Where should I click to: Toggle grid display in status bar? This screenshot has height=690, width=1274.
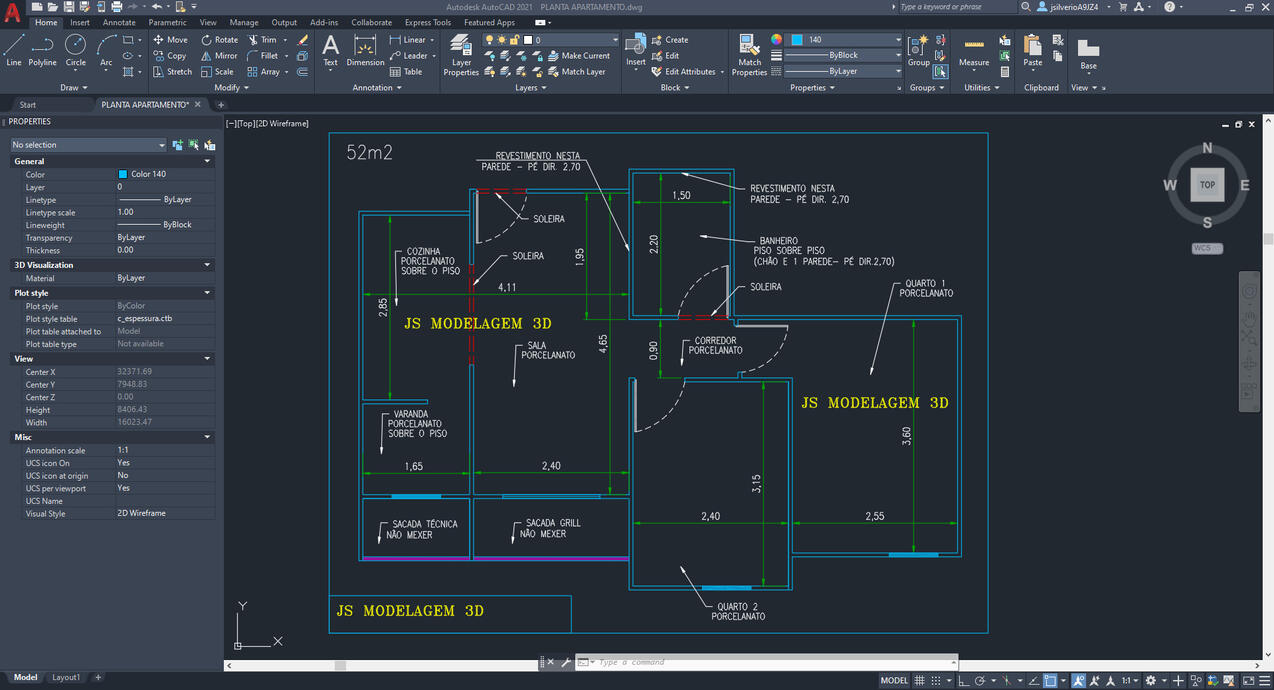coord(920,680)
